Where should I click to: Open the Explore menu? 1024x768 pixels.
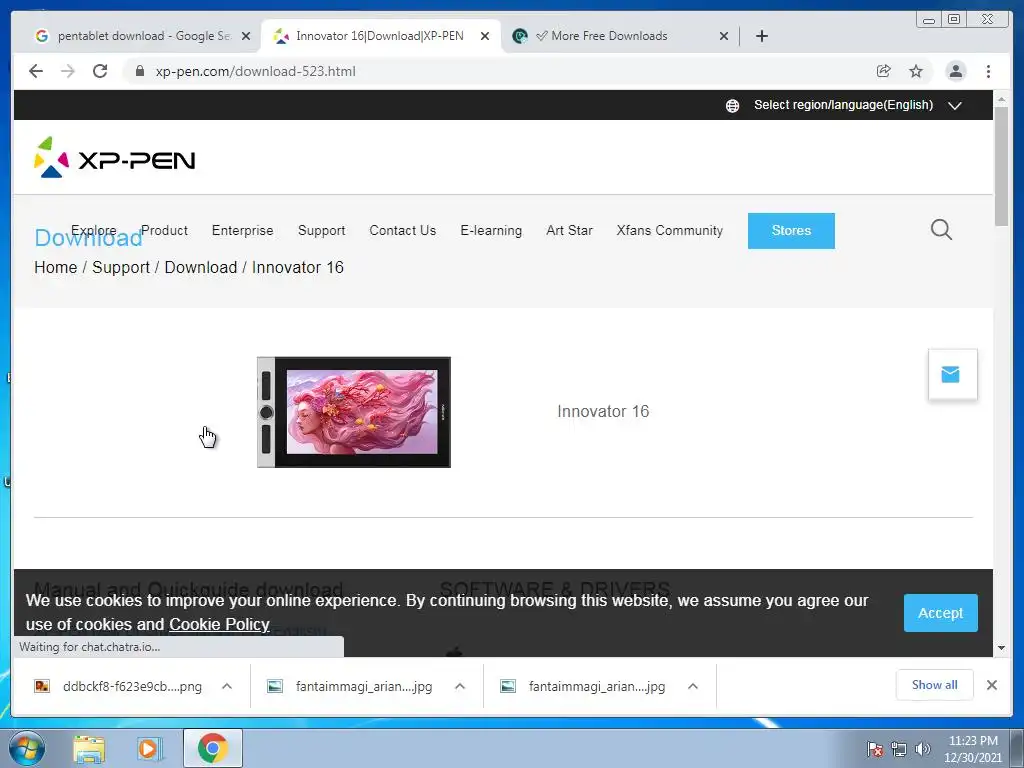pos(94,230)
